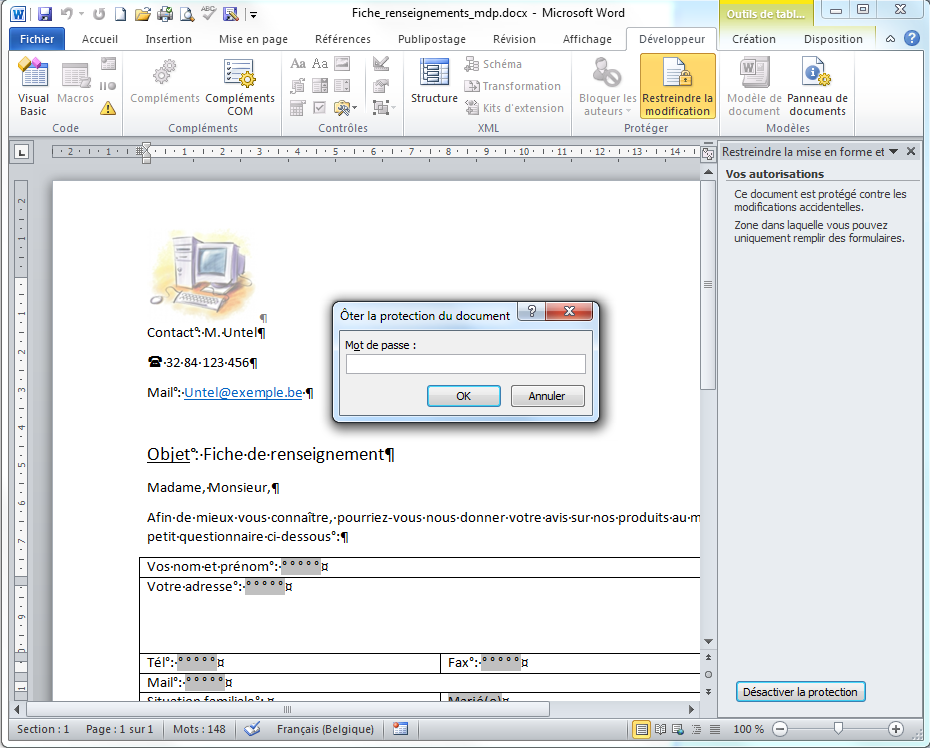Collapse the ribbon with the caret button
930x748 pixels.
coord(890,39)
